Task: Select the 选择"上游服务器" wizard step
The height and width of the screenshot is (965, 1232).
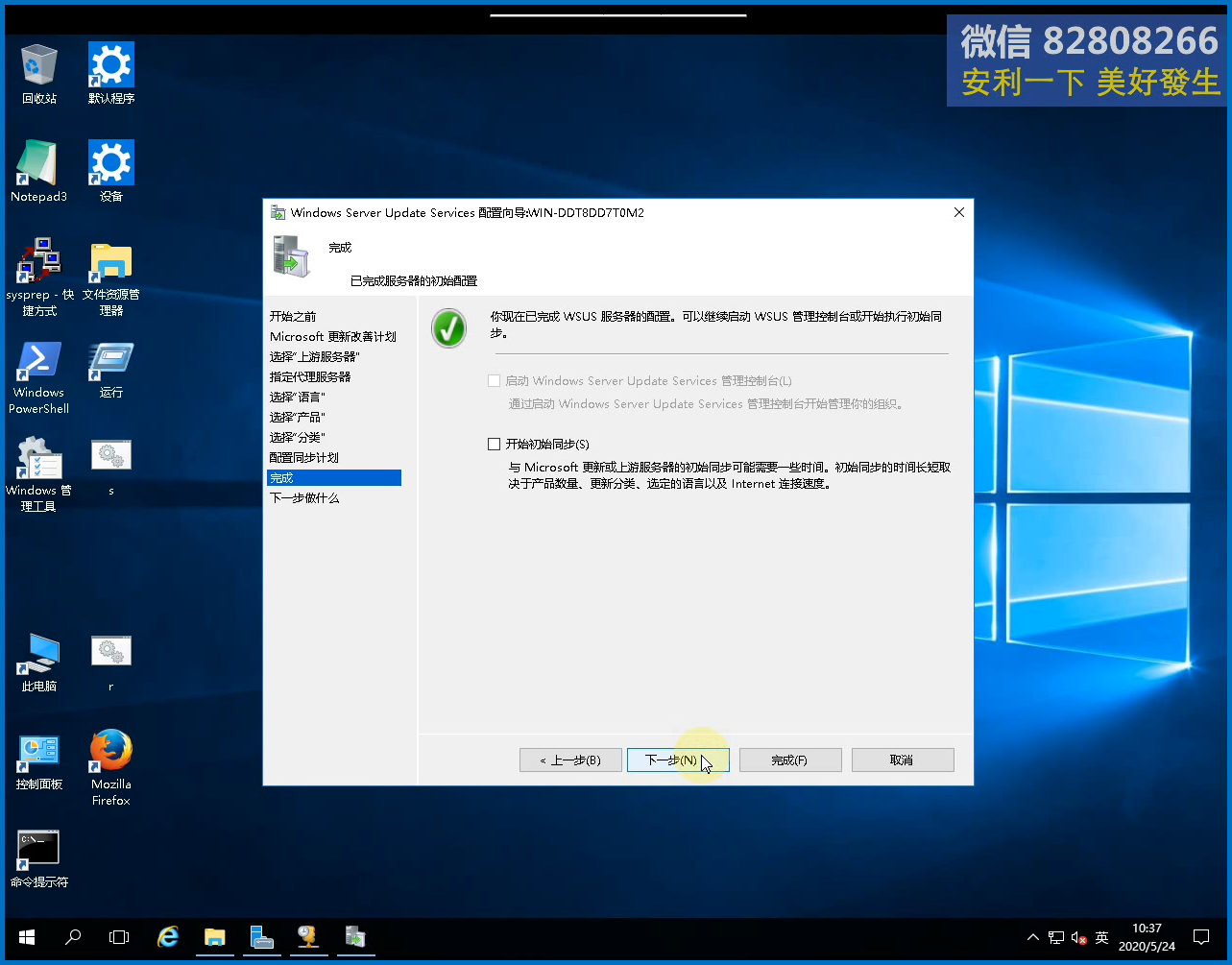Action: [315, 356]
